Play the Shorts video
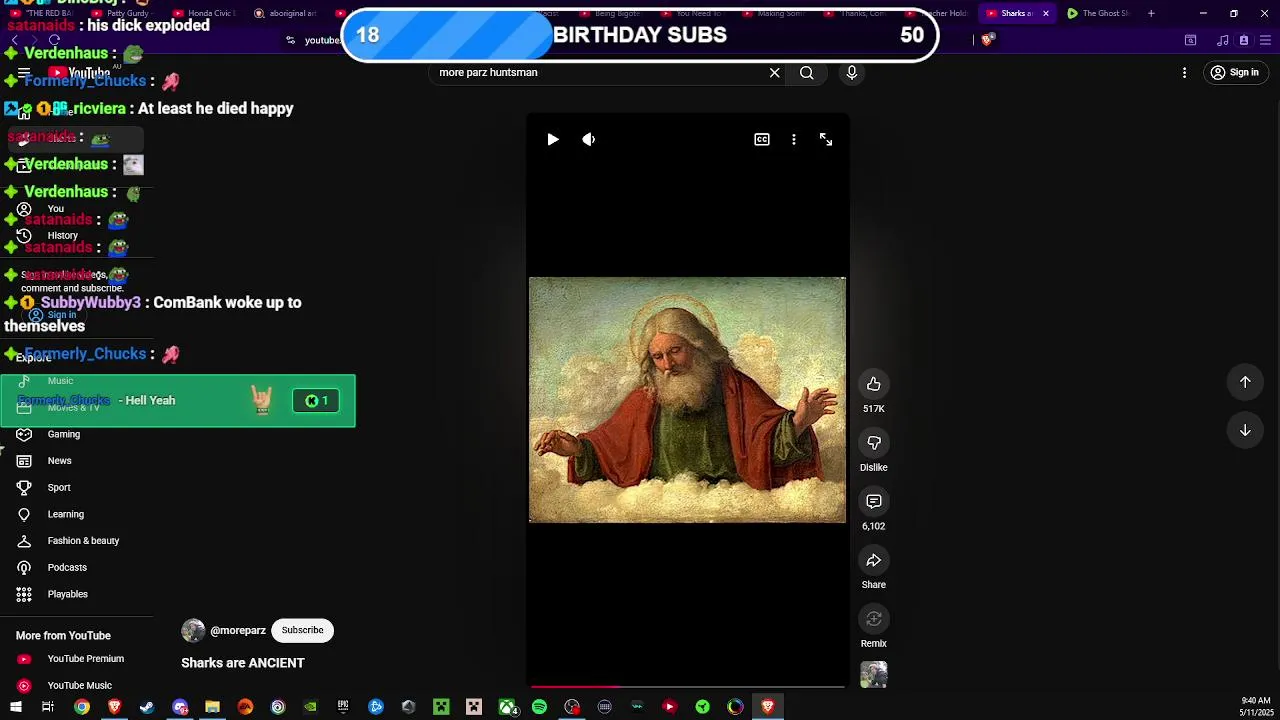Image resolution: width=1280 pixels, height=720 pixels. 553,140
